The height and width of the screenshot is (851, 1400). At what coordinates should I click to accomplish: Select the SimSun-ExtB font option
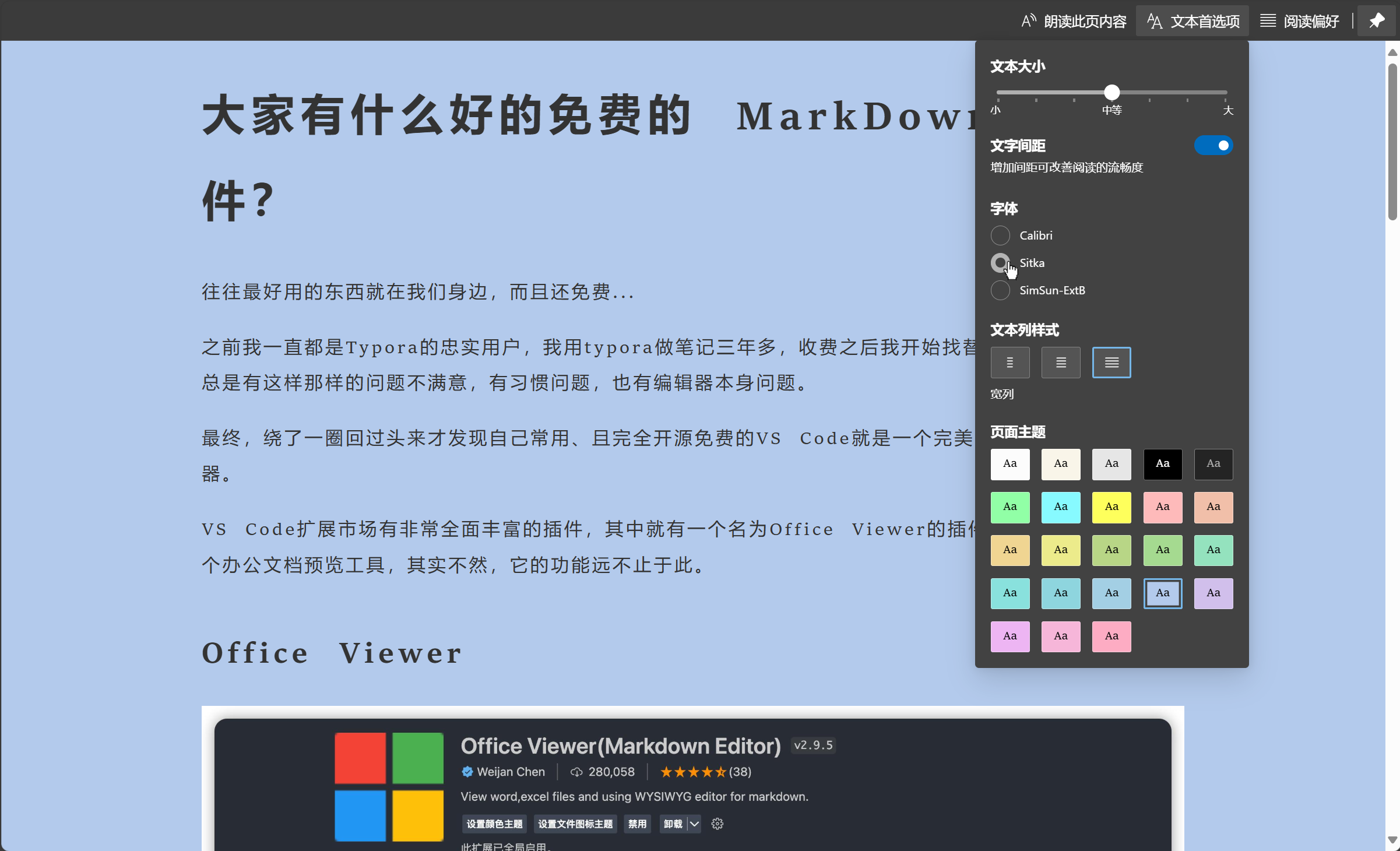coord(1001,290)
